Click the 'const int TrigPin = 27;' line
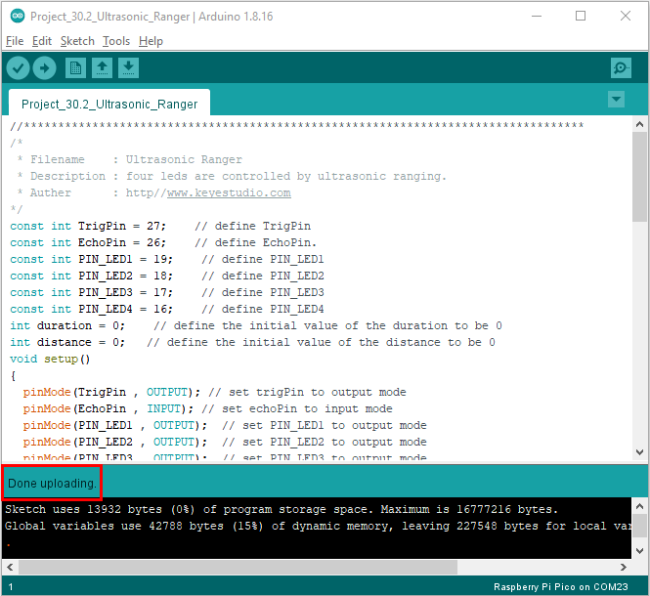Screen dimensions: 650x596 (x=88, y=226)
